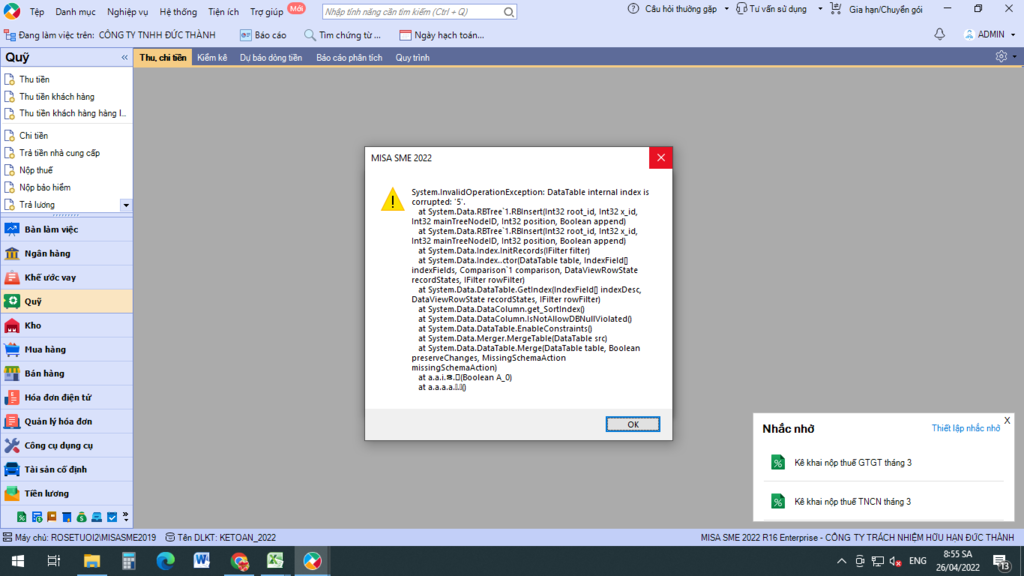Open the Tệp menu
1024x576 pixels.
tap(37, 12)
